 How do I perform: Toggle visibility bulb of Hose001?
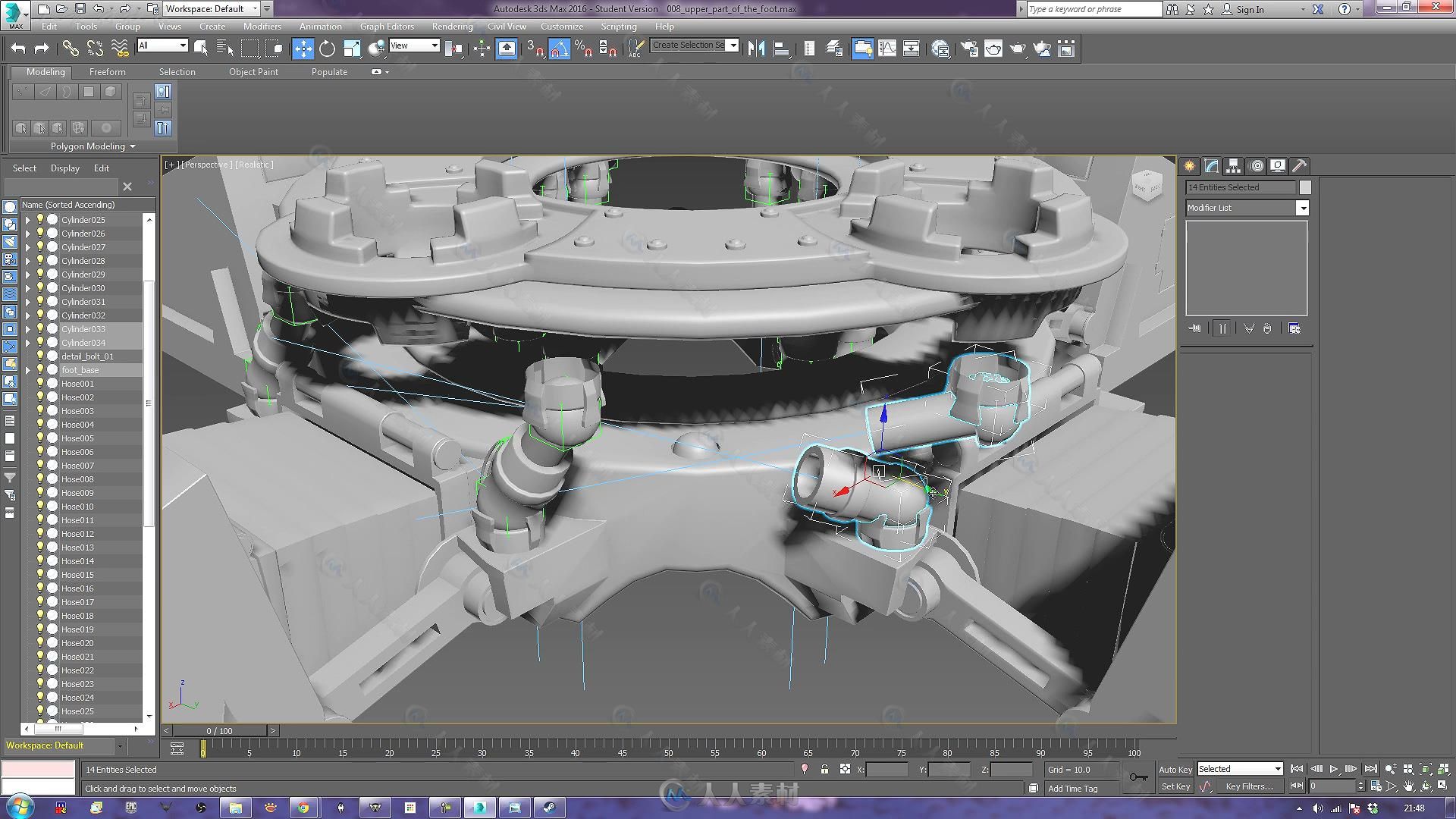click(x=40, y=383)
